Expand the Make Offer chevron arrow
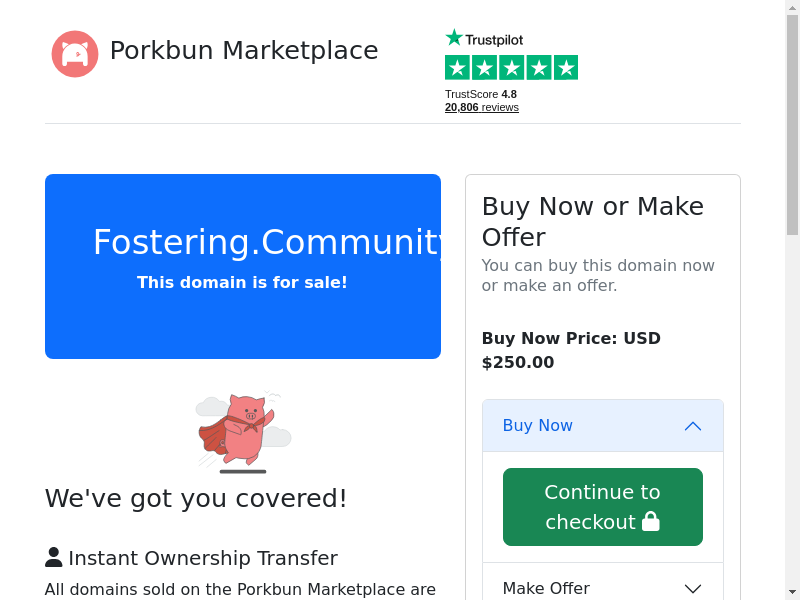Viewport: 800px width, 600px height. (x=693, y=589)
